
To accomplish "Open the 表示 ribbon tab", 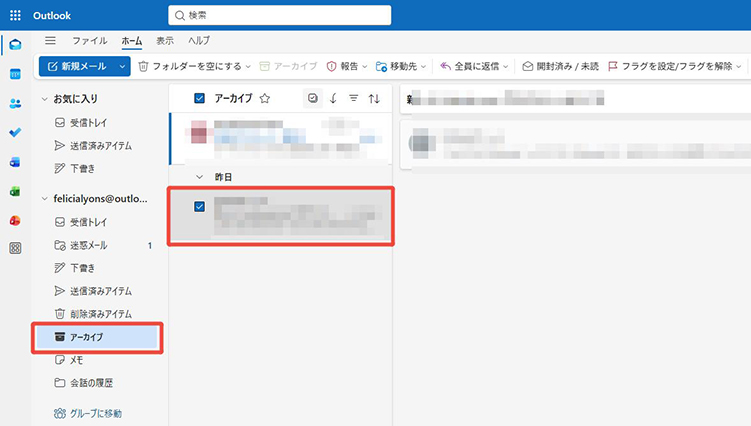I will click(165, 41).
